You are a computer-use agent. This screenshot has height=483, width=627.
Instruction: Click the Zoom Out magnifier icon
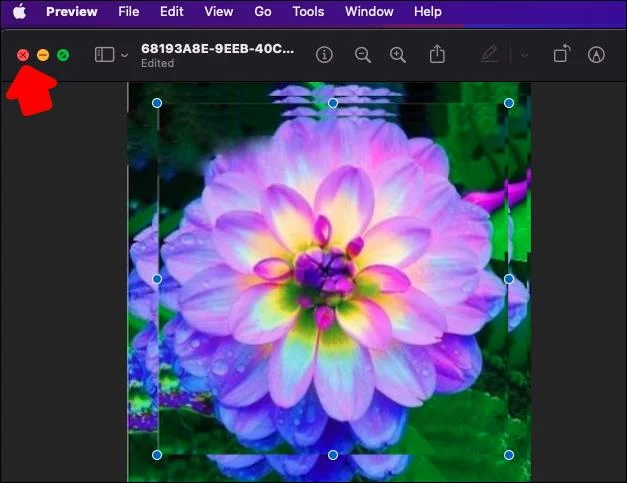(363, 55)
